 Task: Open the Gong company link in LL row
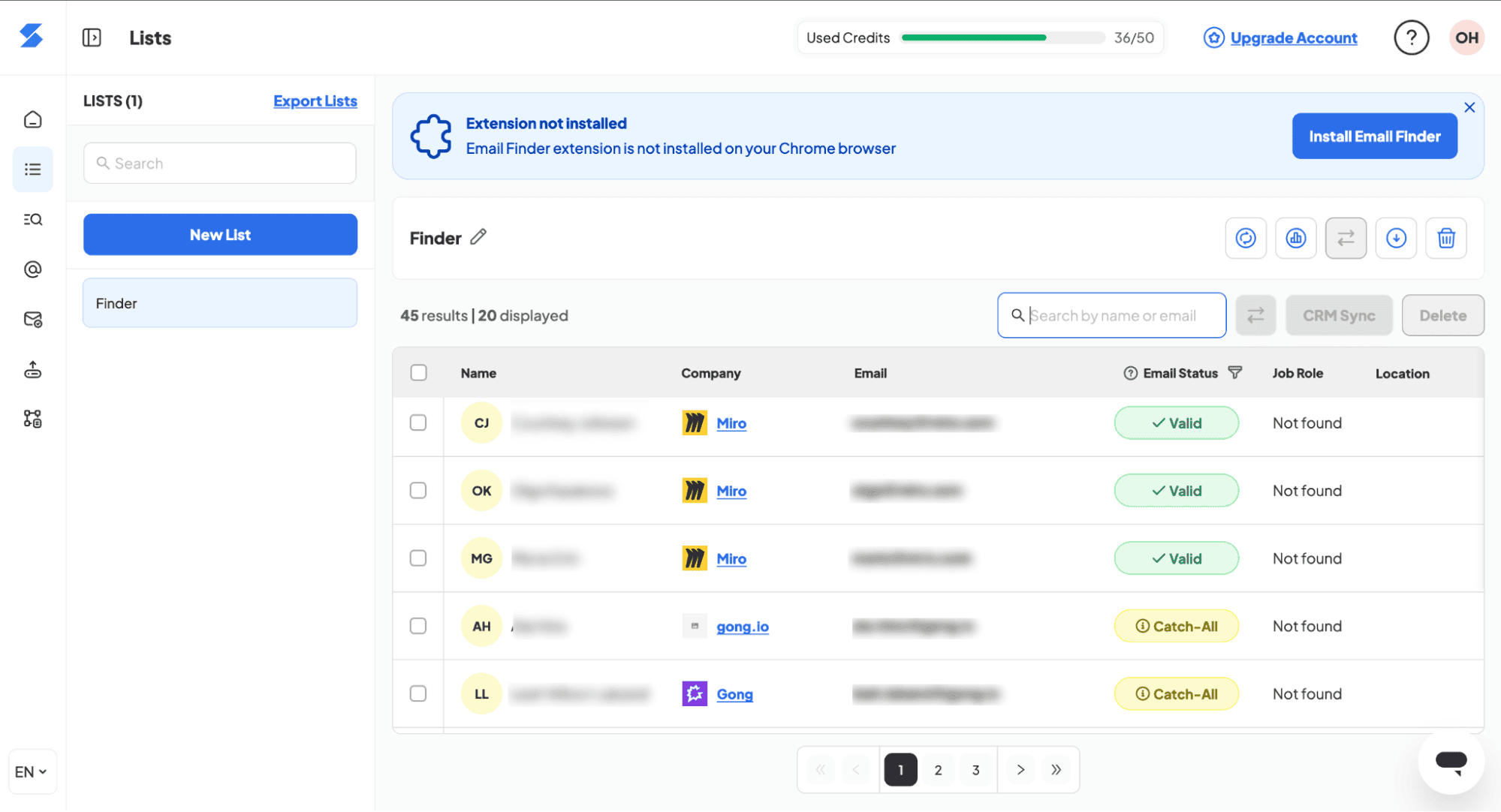[734, 694]
